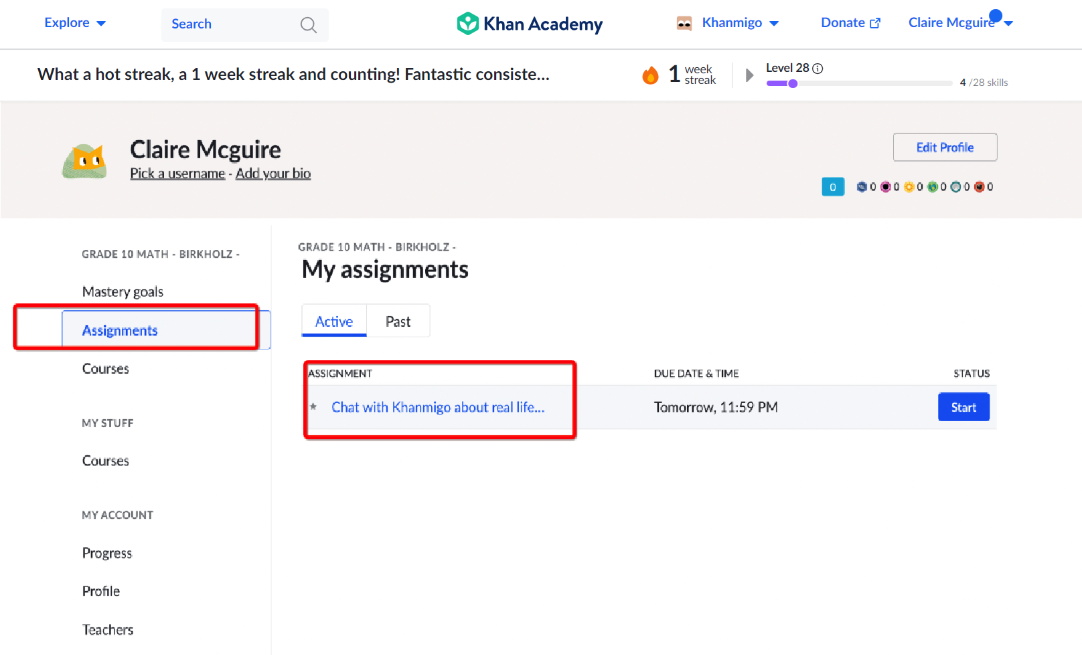
Task: Click the due date Tomorrow, 11:59 PM
Action: (x=716, y=407)
